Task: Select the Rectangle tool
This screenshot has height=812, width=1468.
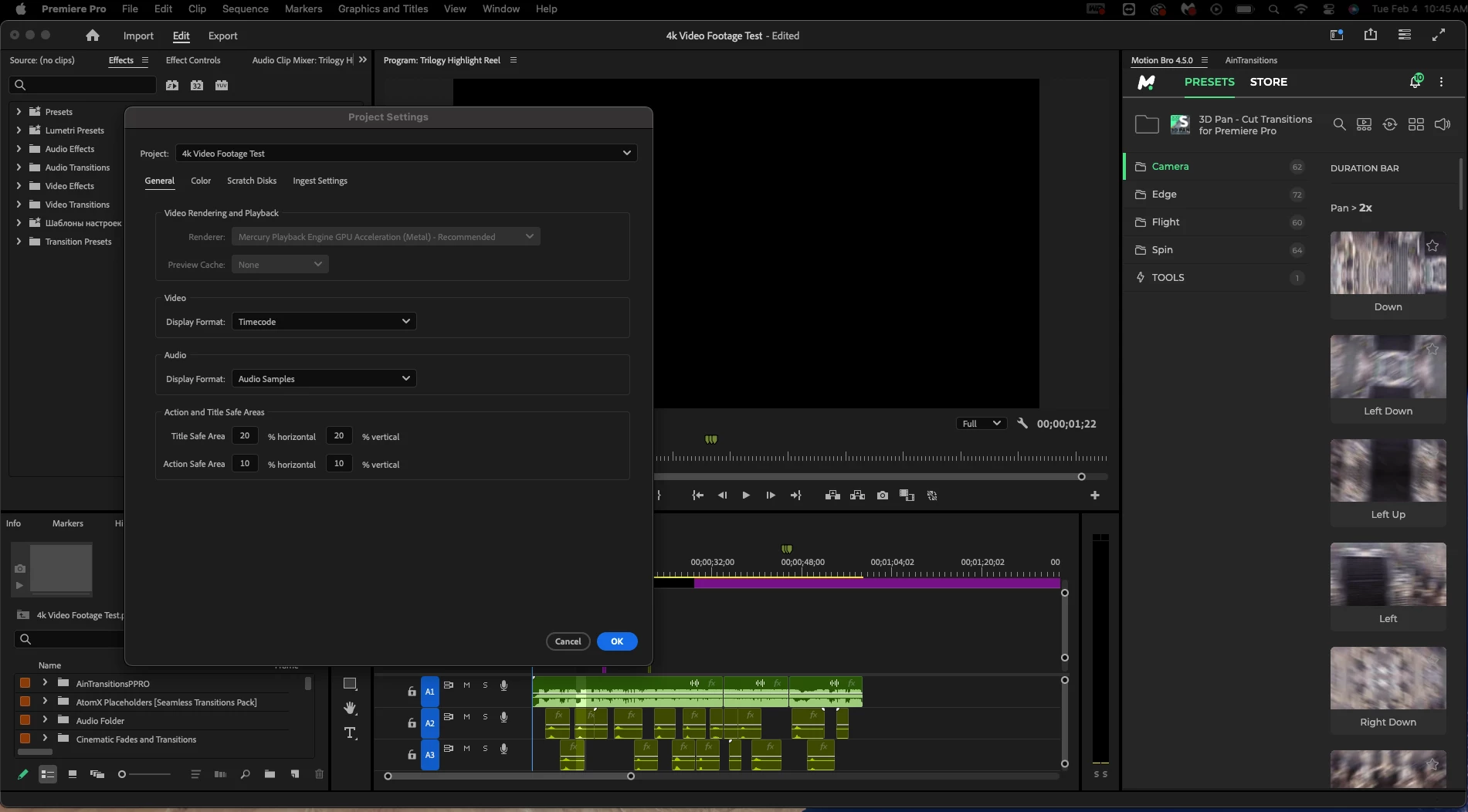Action: [350, 684]
